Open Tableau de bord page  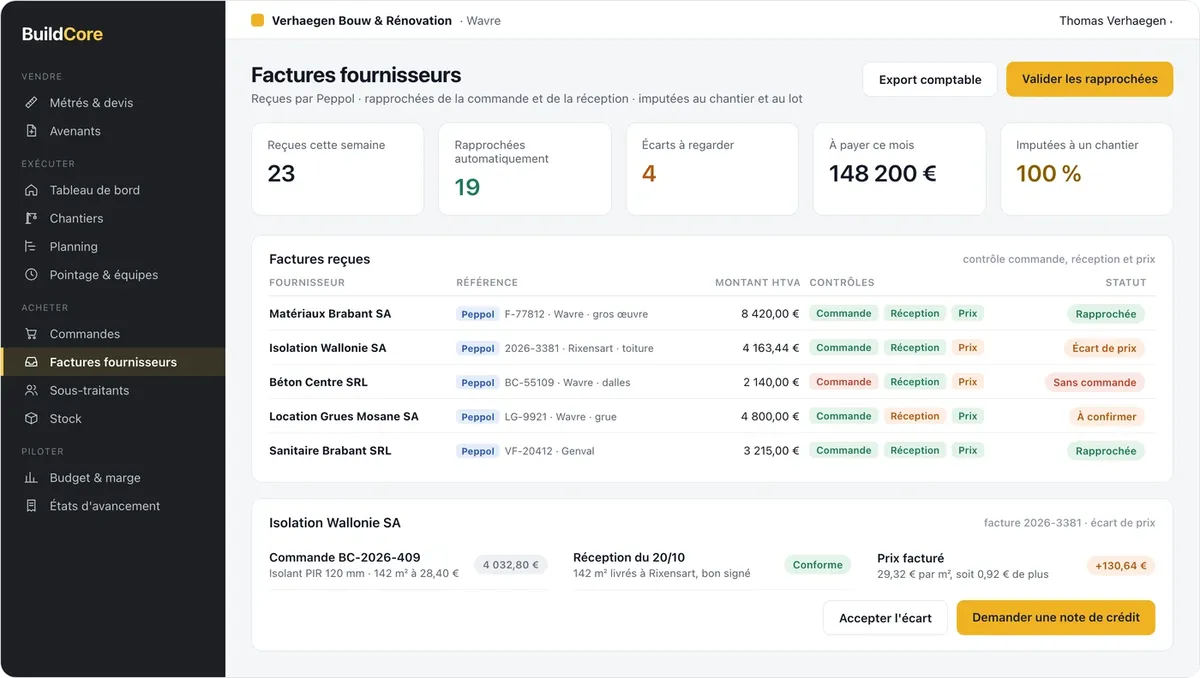(x=112, y=190)
